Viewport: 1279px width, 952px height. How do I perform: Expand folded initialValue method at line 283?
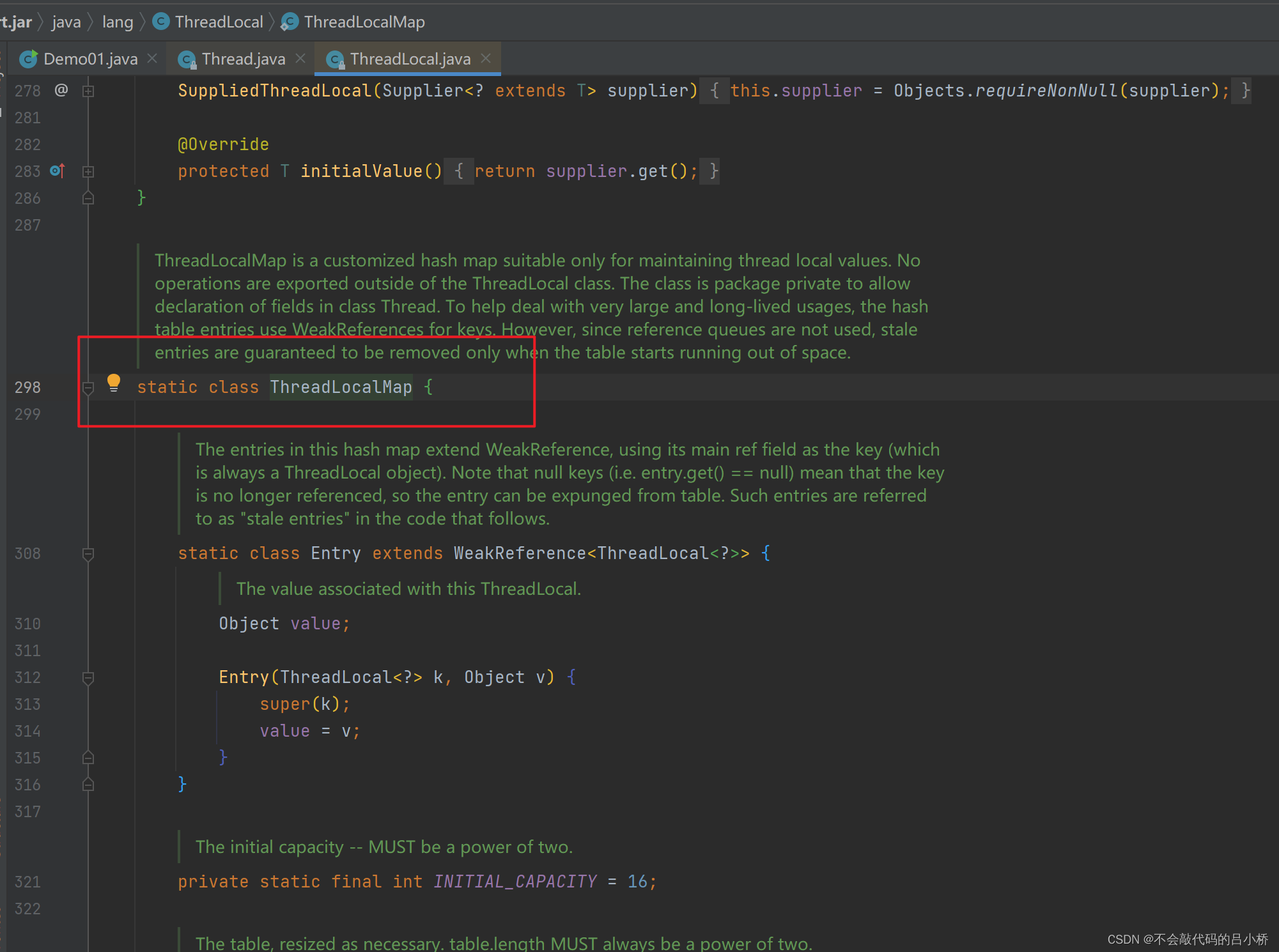pyautogui.click(x=88, y=172)
